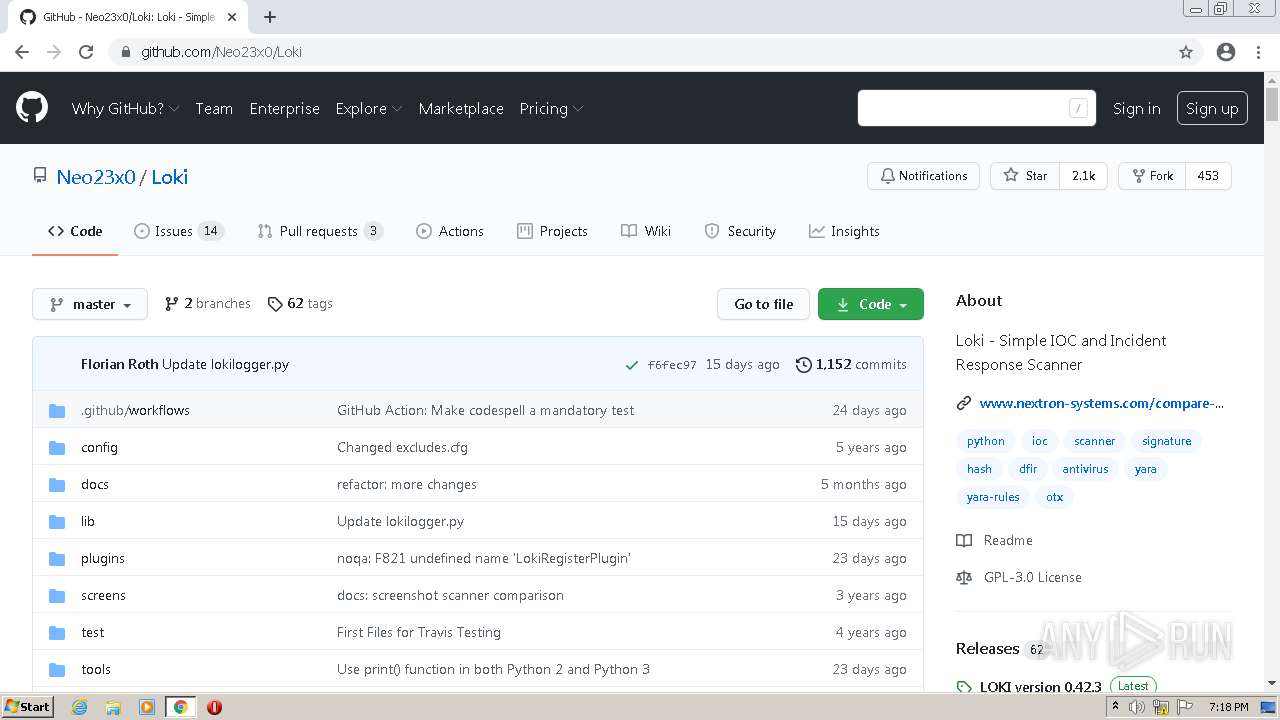Viewport: 1280px width, 720px height.
Task: Open Chrome's three-dot menu
Action: tap(1258, 52)
